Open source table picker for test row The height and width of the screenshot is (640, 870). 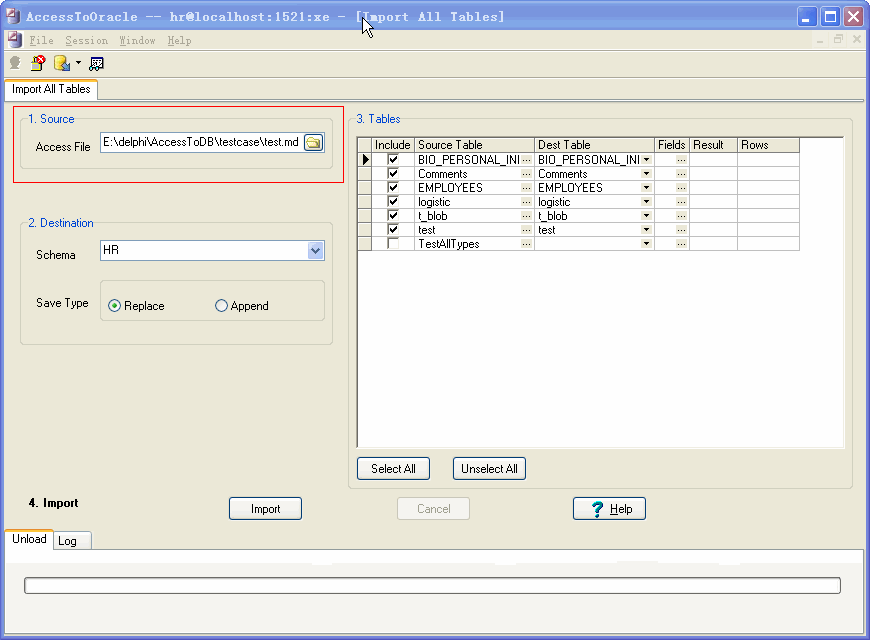point(526,230)
